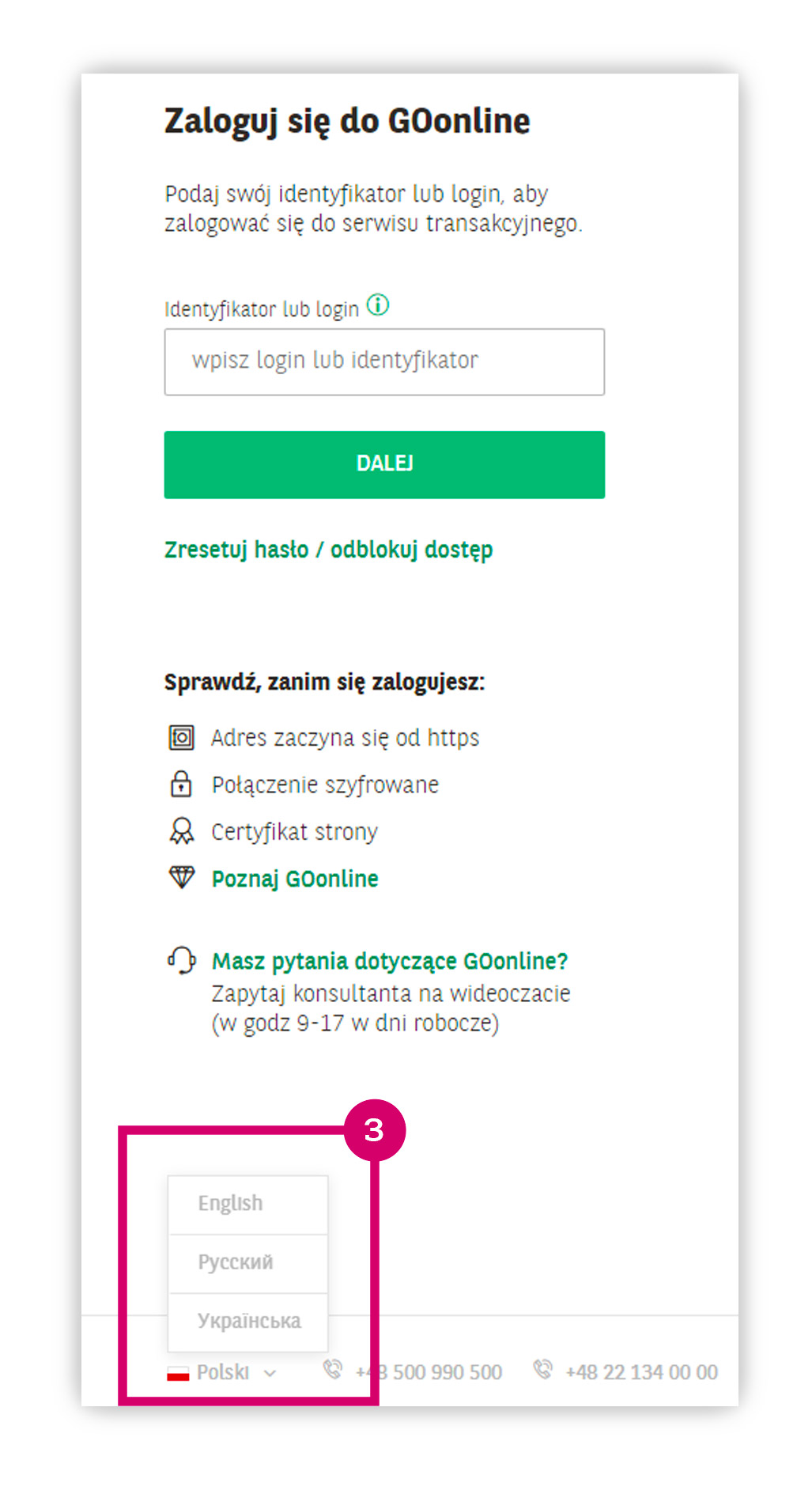
Task: Click the safe icon next to https address
Action: 181,738
